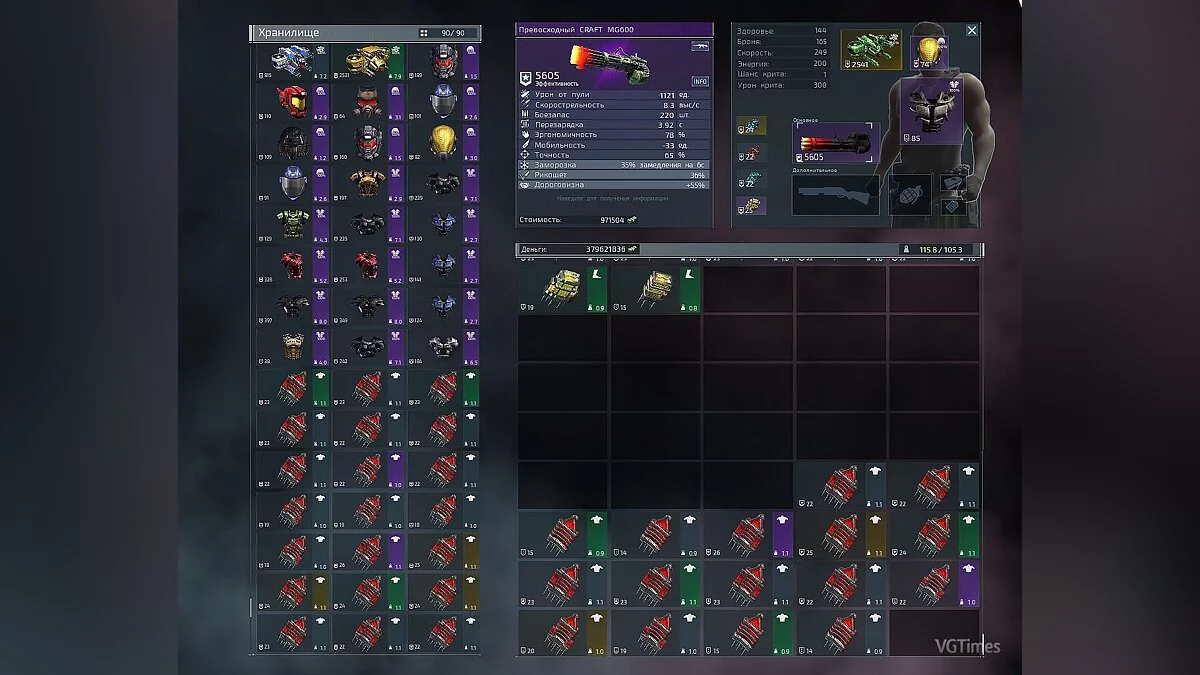Click the Дороговизна perk row
The image size is (1200, 675).
coord(614,185)
